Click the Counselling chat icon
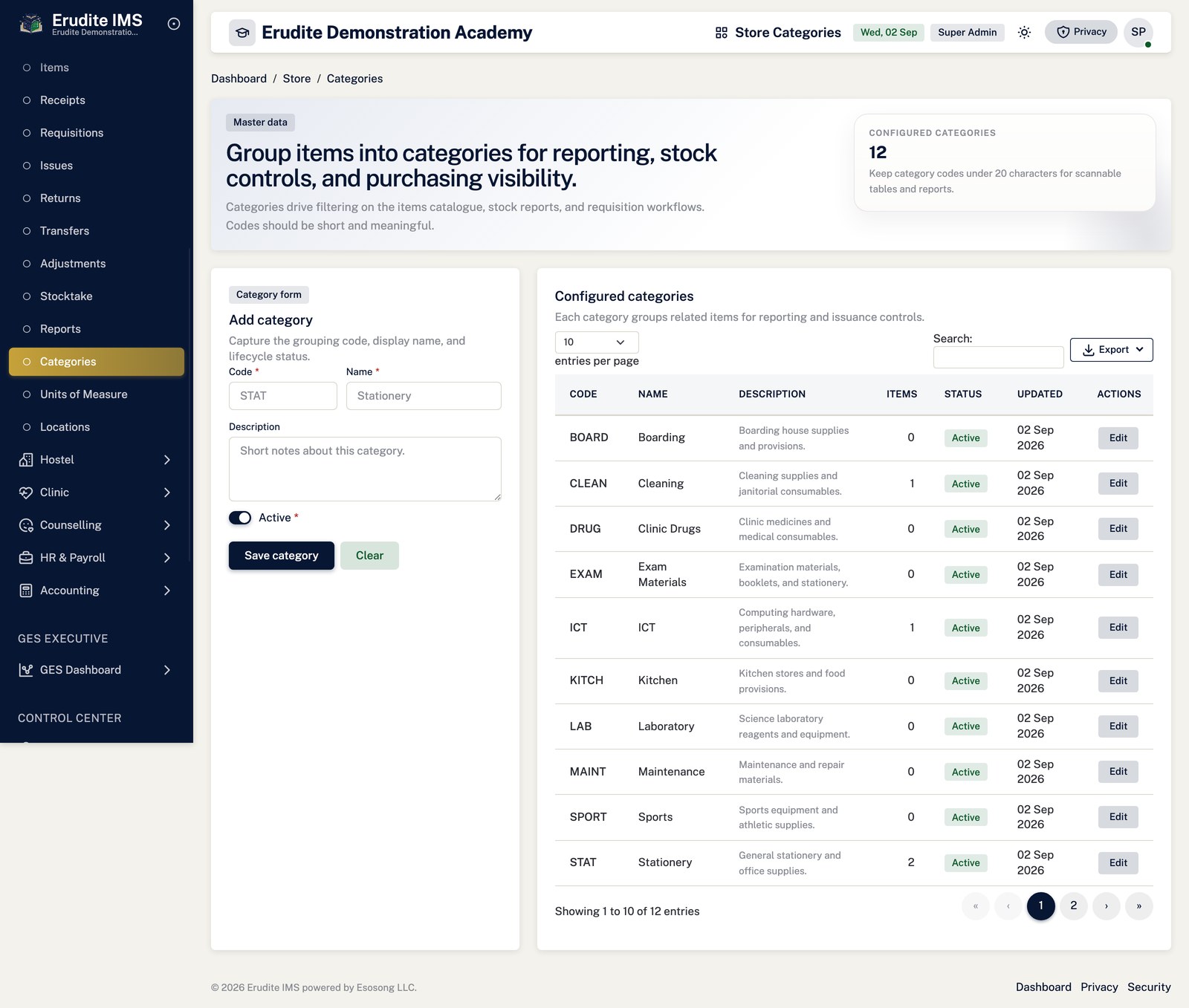Image resolution: width=1189 pixels, height=1008 pixels. tap(26, 525)
